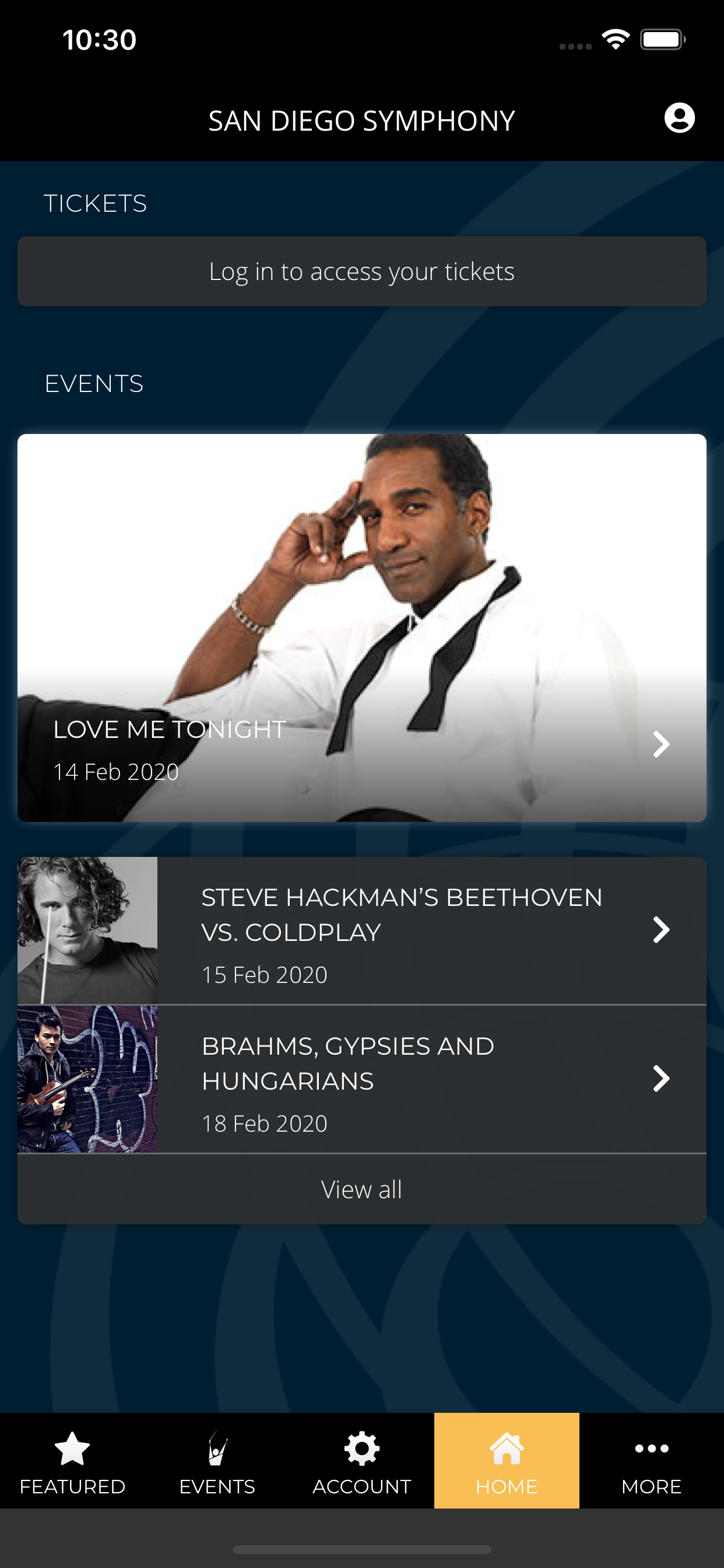Viewport: 724px width, 1568px height.
Task: Open the Events conductor icon
Action: pyautogui.click(x=217, y=1448)
